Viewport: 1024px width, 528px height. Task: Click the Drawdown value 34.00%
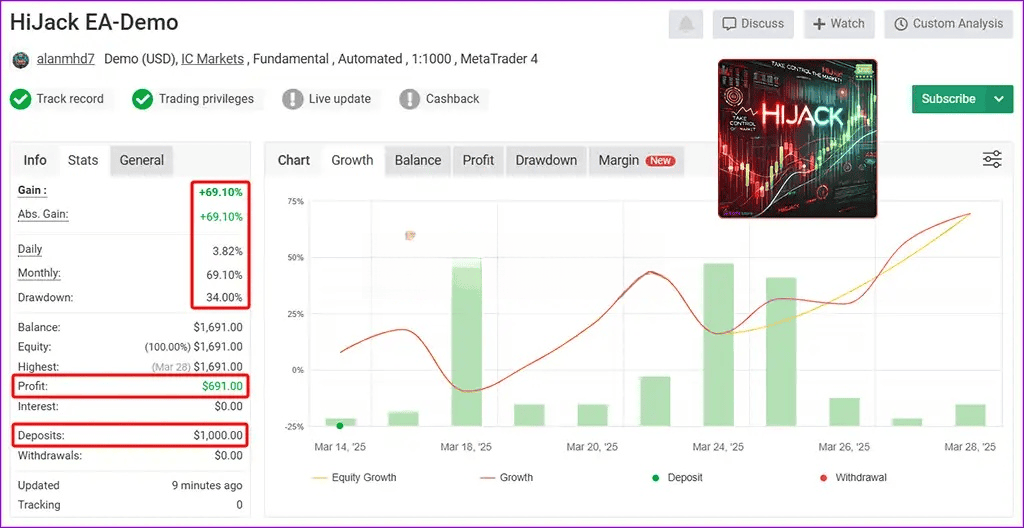[x=225, y=298]
